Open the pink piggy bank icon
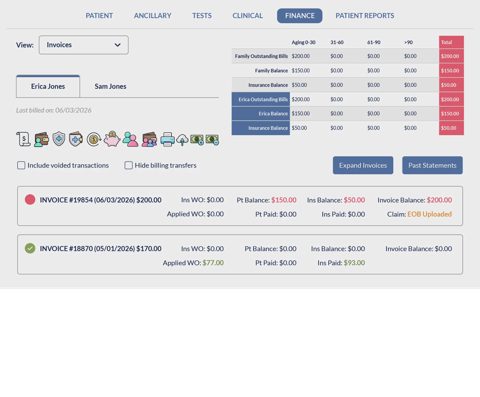 pyautogui.click(x=112, y=139)
